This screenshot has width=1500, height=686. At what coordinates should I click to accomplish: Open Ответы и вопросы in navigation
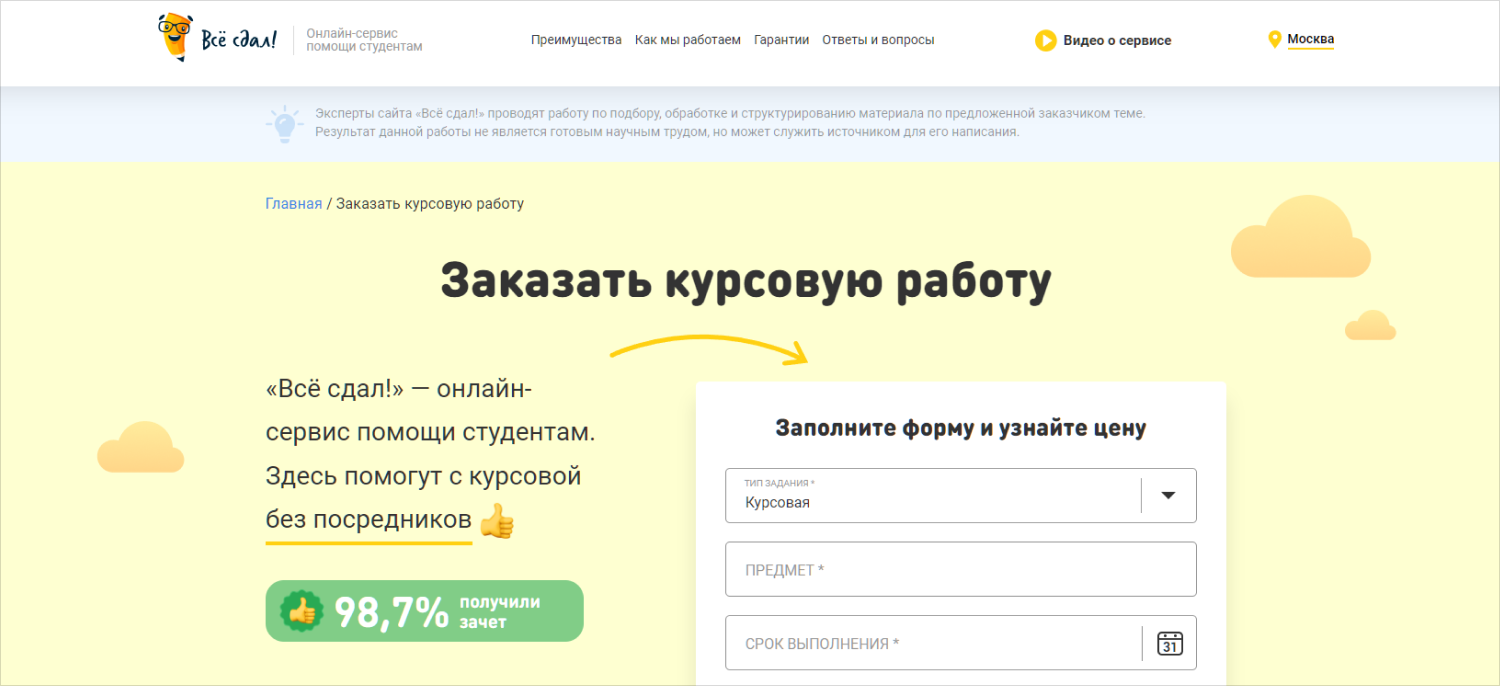pyautogui.click(x=878, y=41)
